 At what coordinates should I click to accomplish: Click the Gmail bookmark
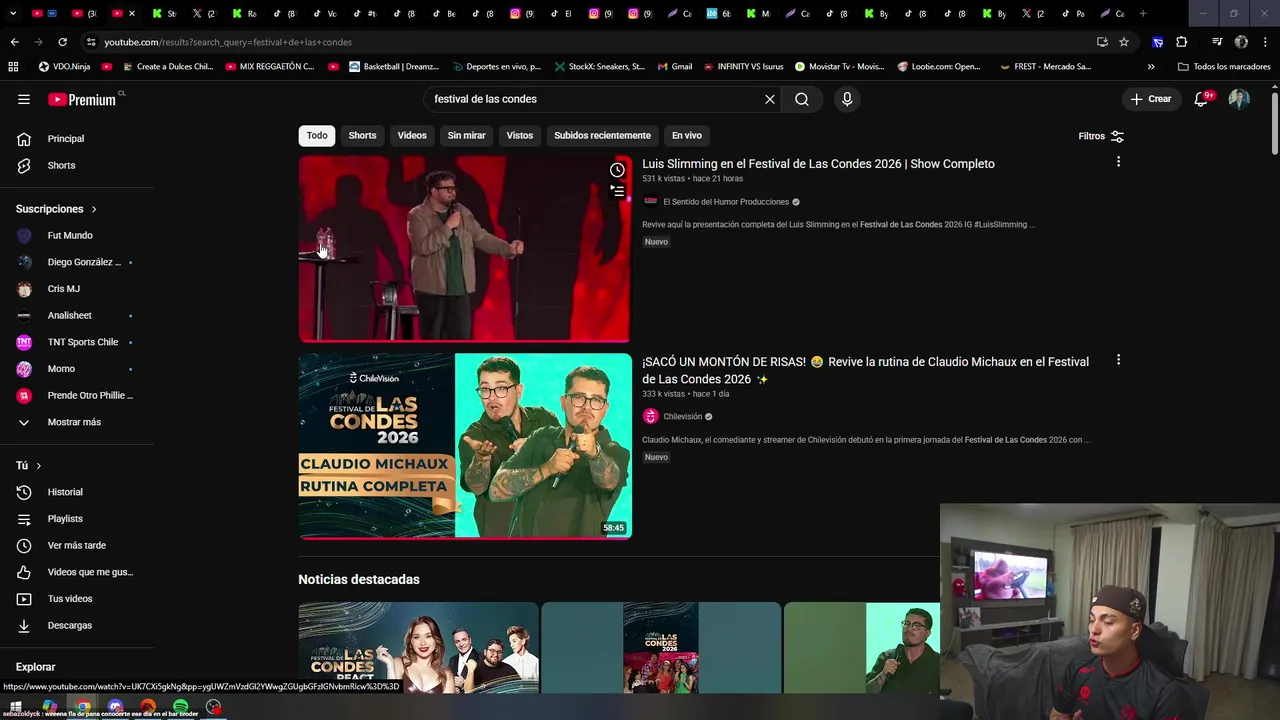674,67
